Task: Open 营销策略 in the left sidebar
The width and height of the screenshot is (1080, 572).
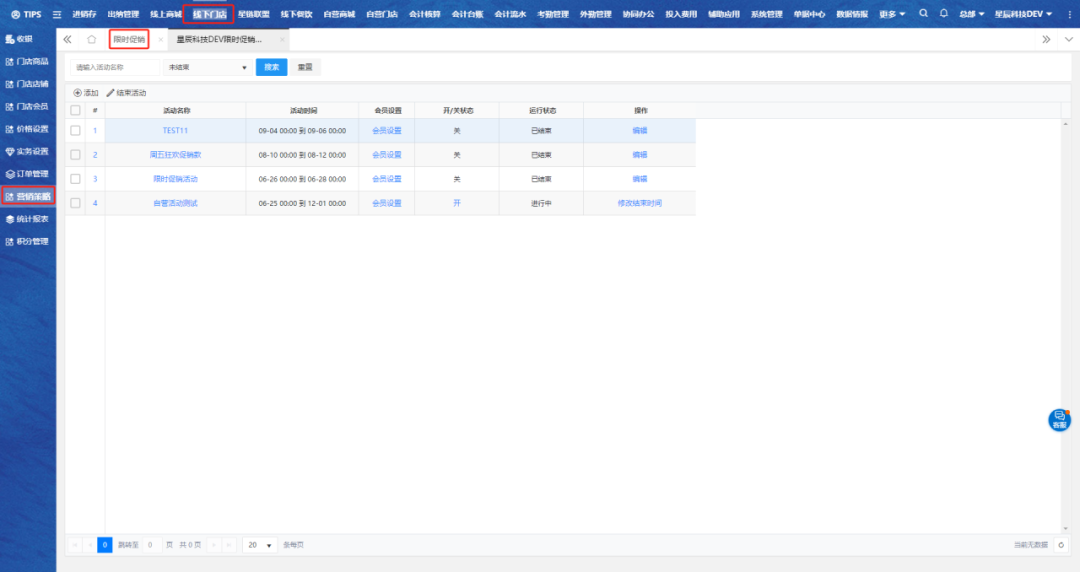Action: pyautogui.click(x=28, y=196)
